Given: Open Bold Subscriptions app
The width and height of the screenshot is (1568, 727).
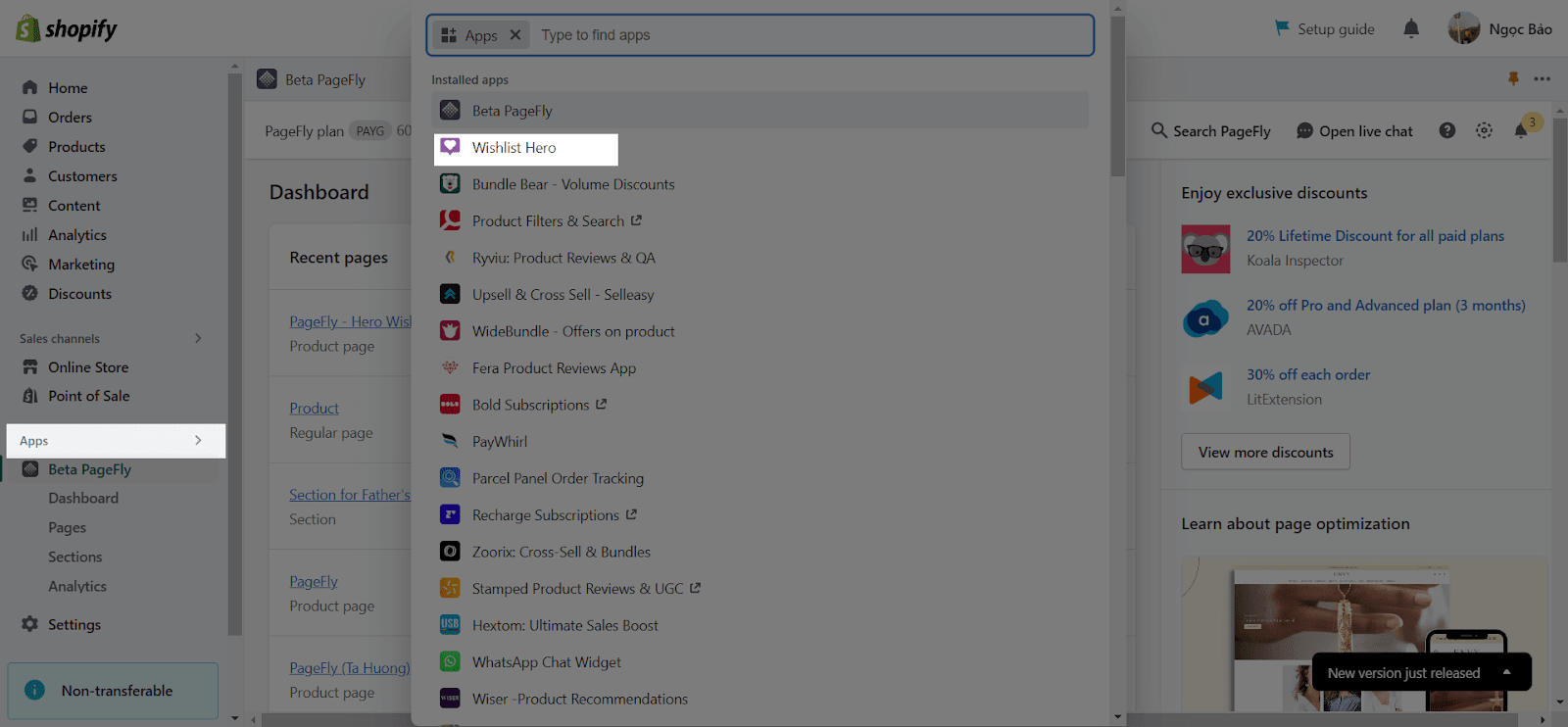Looking at the screenshot, I should click(530, 405).
